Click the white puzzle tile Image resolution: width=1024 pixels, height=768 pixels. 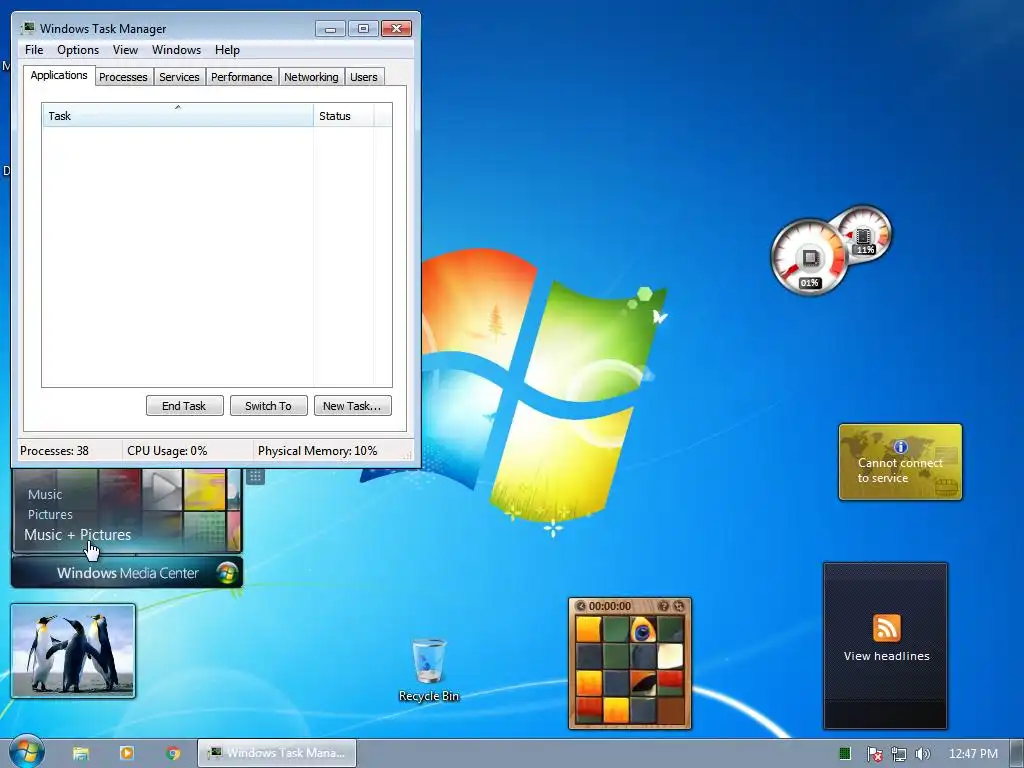point(670,656)
